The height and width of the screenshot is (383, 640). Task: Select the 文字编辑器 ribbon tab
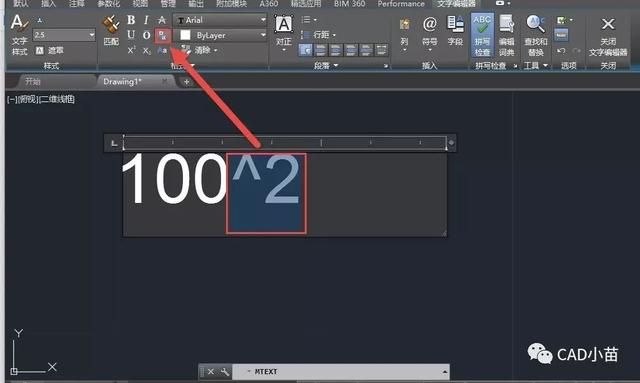(456, 4)
